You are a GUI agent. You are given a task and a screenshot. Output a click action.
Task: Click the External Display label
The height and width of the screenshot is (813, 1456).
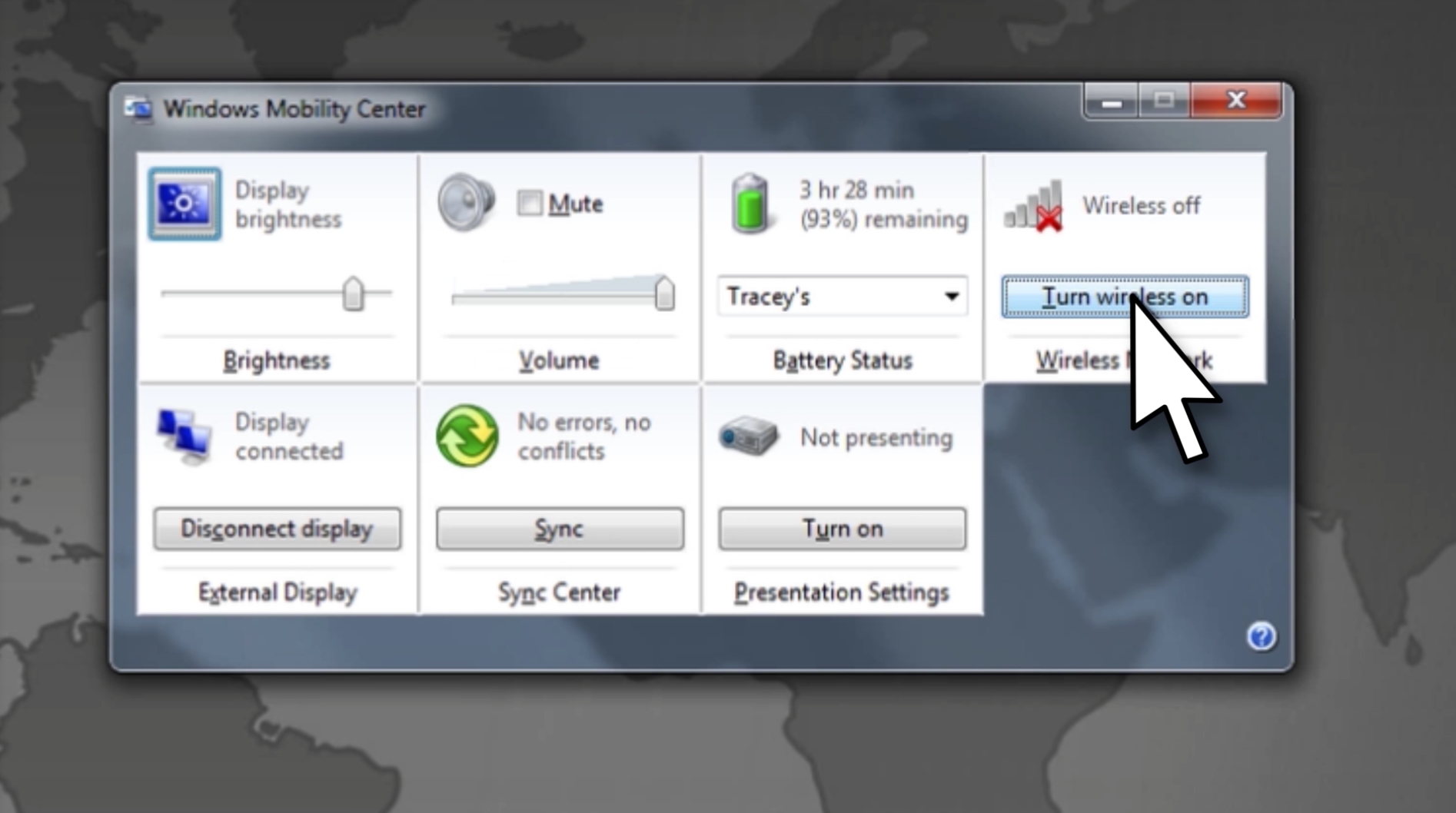[278, 592]
